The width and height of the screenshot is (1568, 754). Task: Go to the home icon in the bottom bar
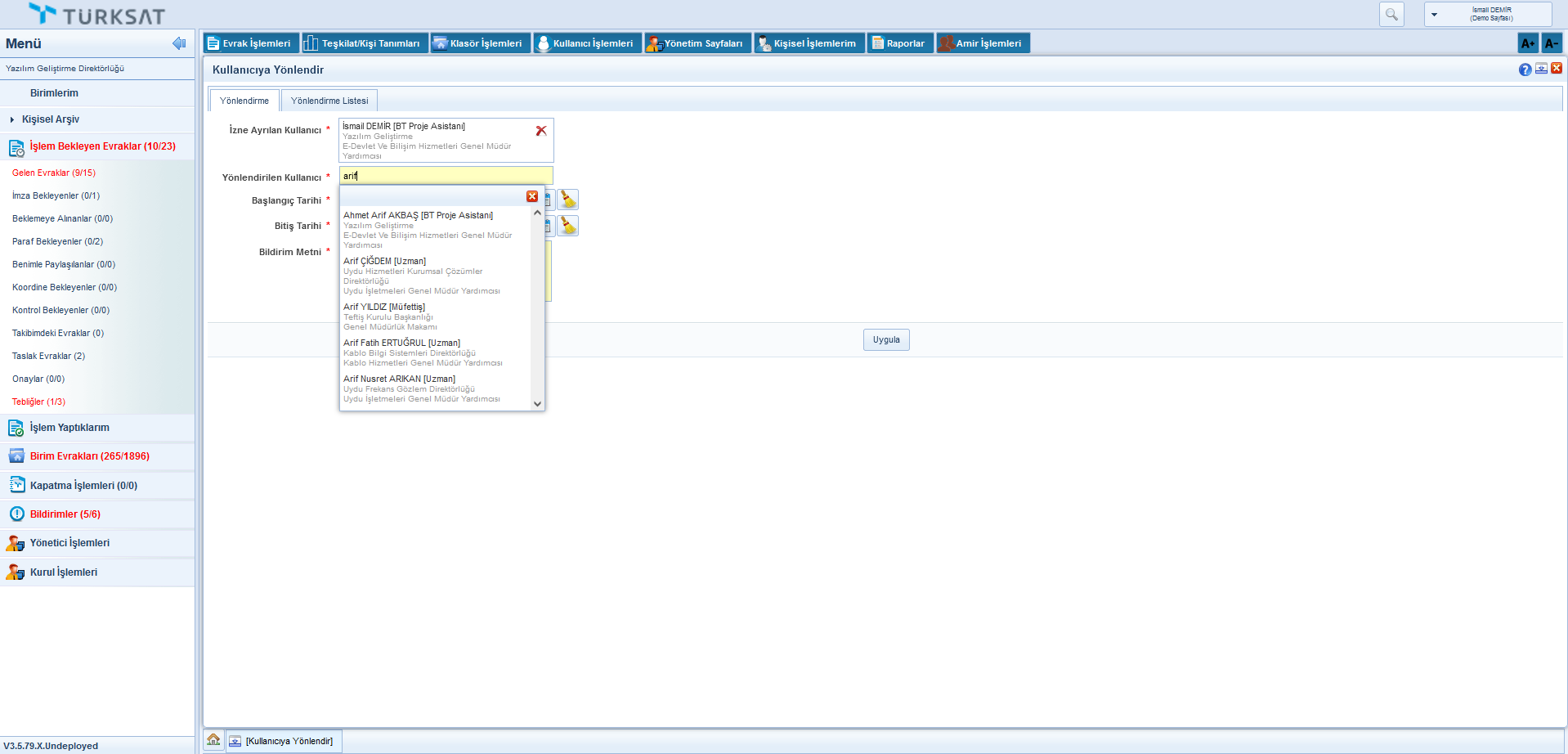213,740
